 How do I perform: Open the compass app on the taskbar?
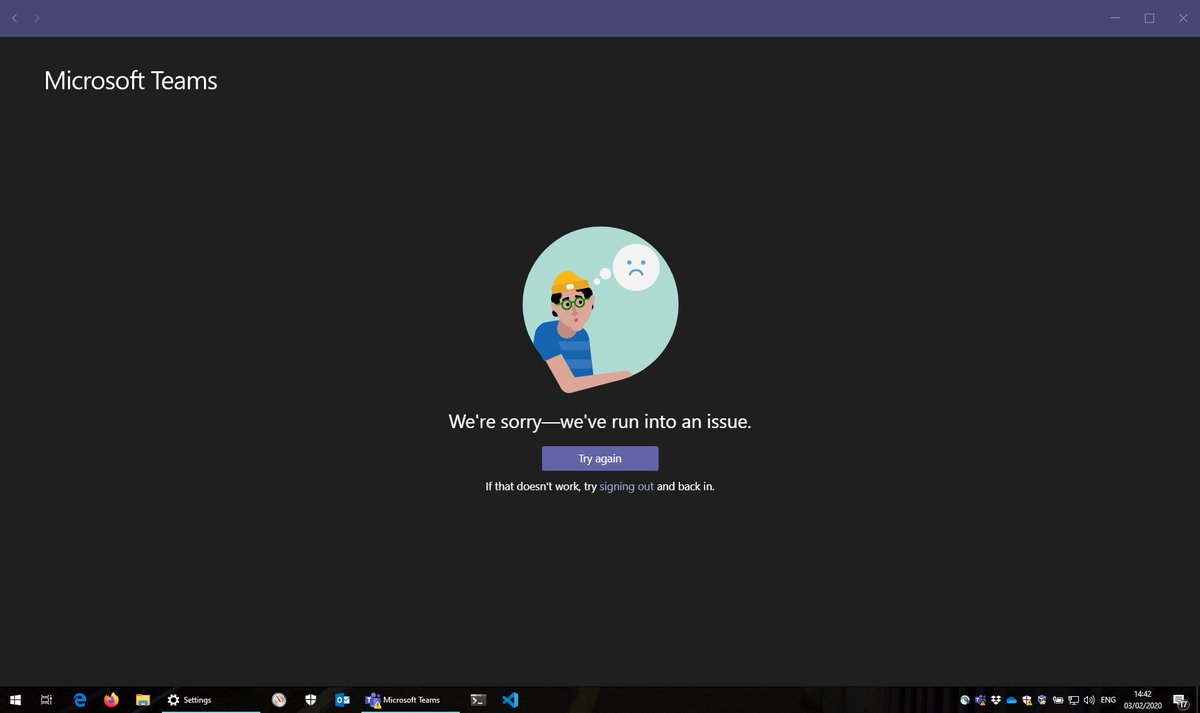click(279, 700)
